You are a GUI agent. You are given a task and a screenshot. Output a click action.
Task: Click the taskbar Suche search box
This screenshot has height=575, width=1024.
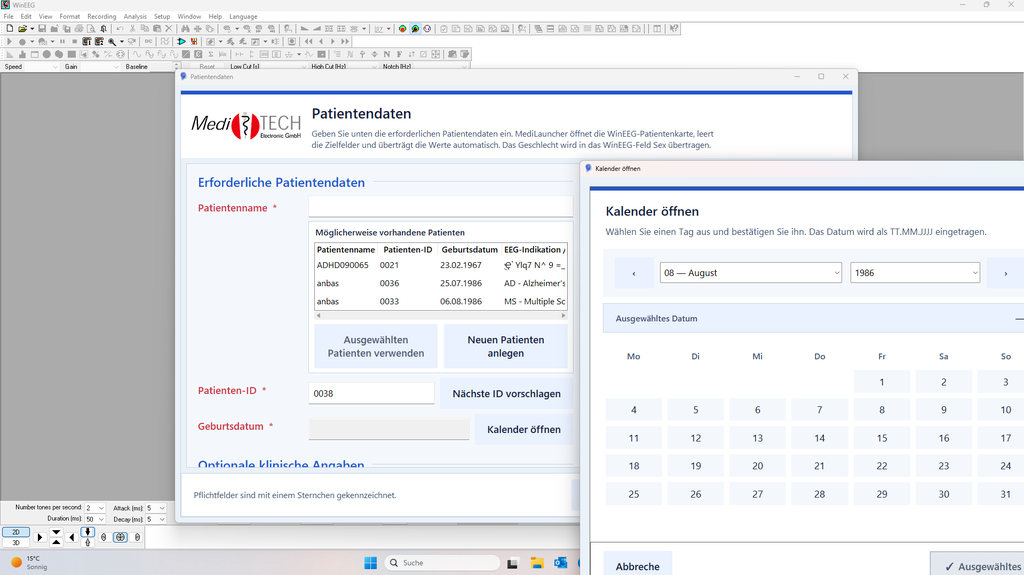[x=443, y=563]
